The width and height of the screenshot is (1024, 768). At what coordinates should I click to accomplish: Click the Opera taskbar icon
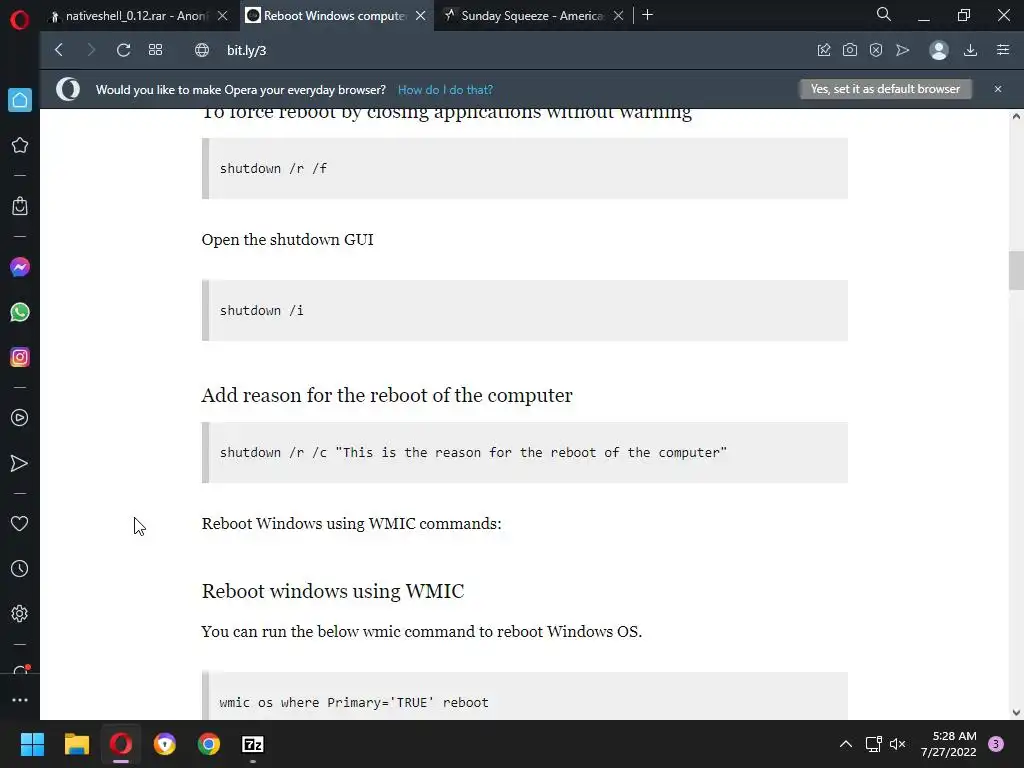pos(121,744)
